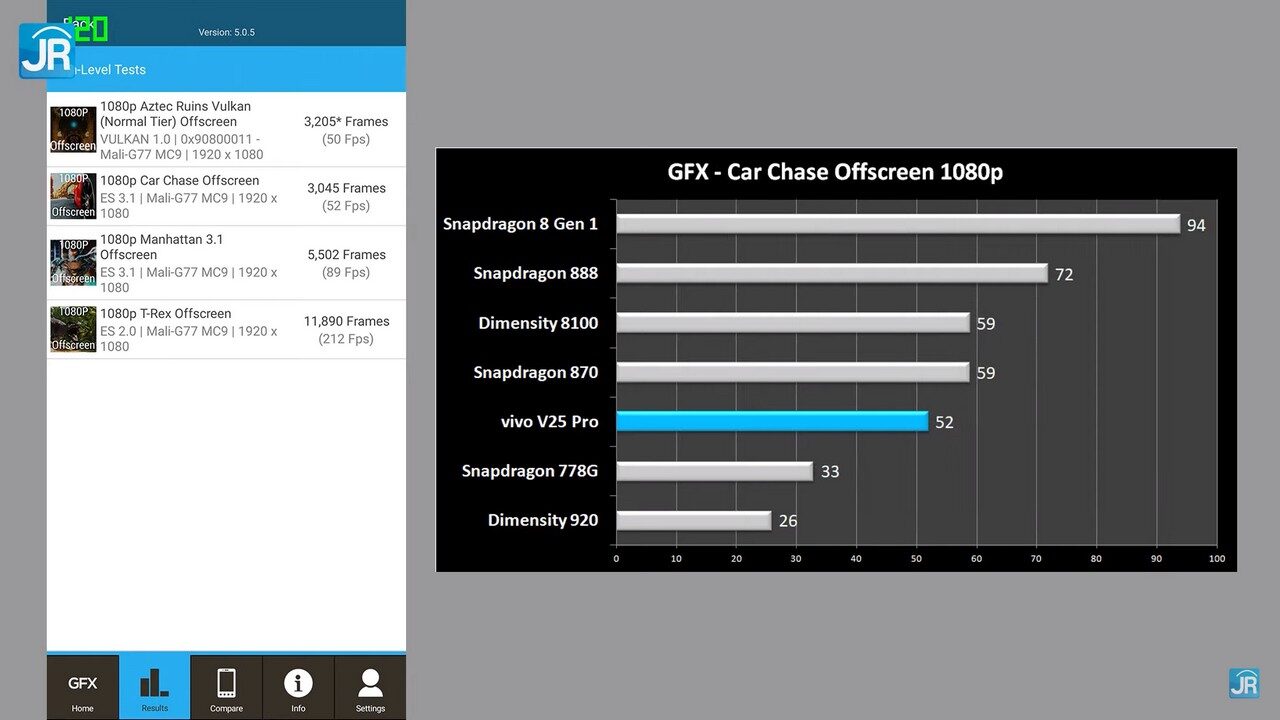Click the Level Tests section header
1280x720 pixels.
tap(226, 69)
